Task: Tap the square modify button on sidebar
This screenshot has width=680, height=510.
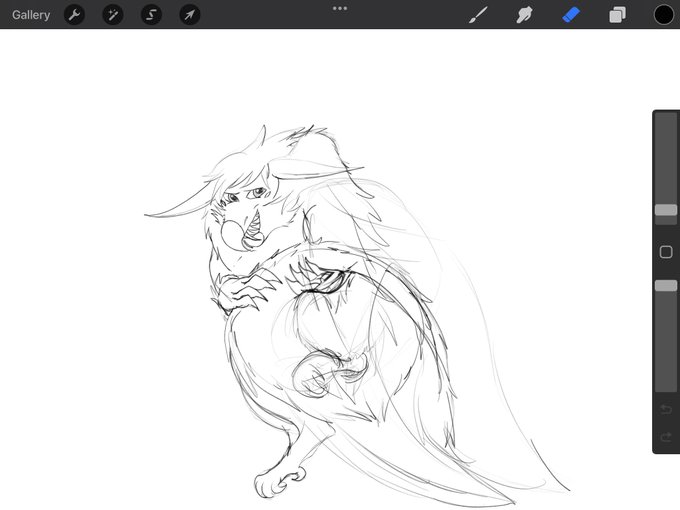Action: 666,252
